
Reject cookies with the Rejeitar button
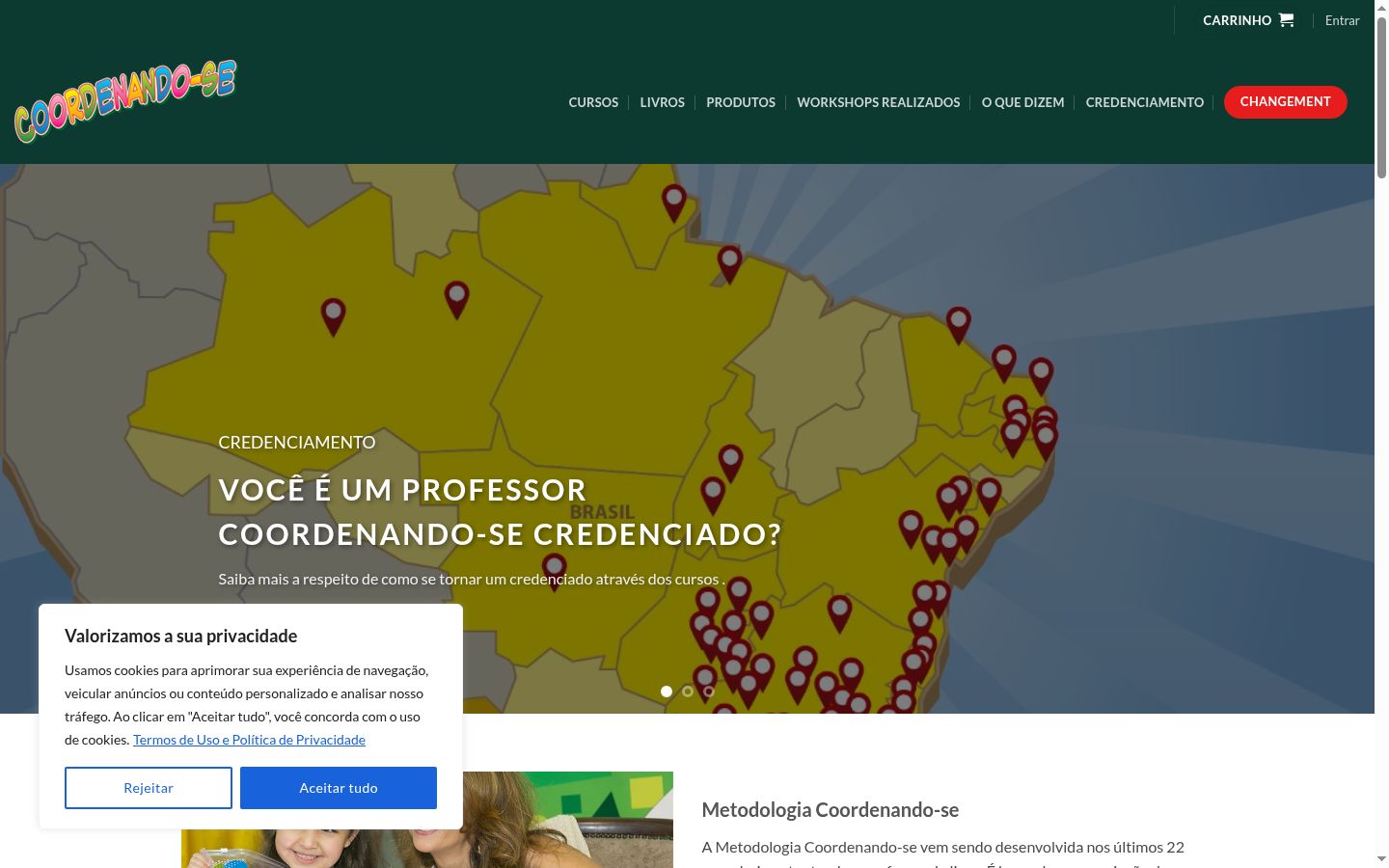[x=149, y=788]
